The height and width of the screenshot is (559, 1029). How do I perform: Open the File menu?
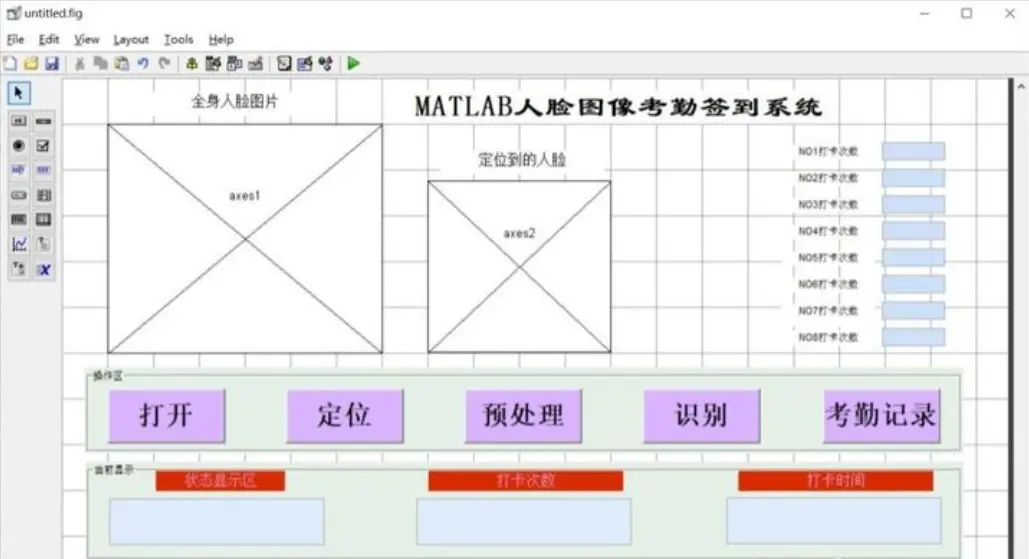15,39
